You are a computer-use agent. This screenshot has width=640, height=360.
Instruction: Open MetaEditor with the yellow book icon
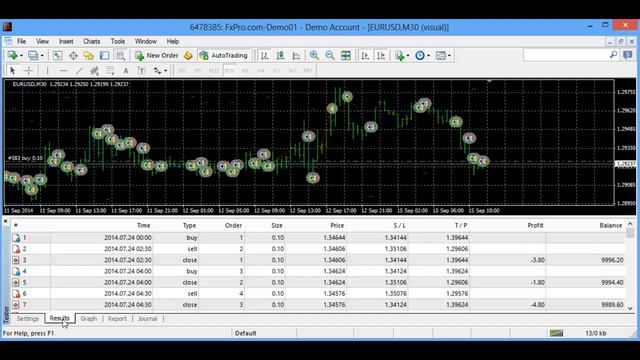coord(188,56)
